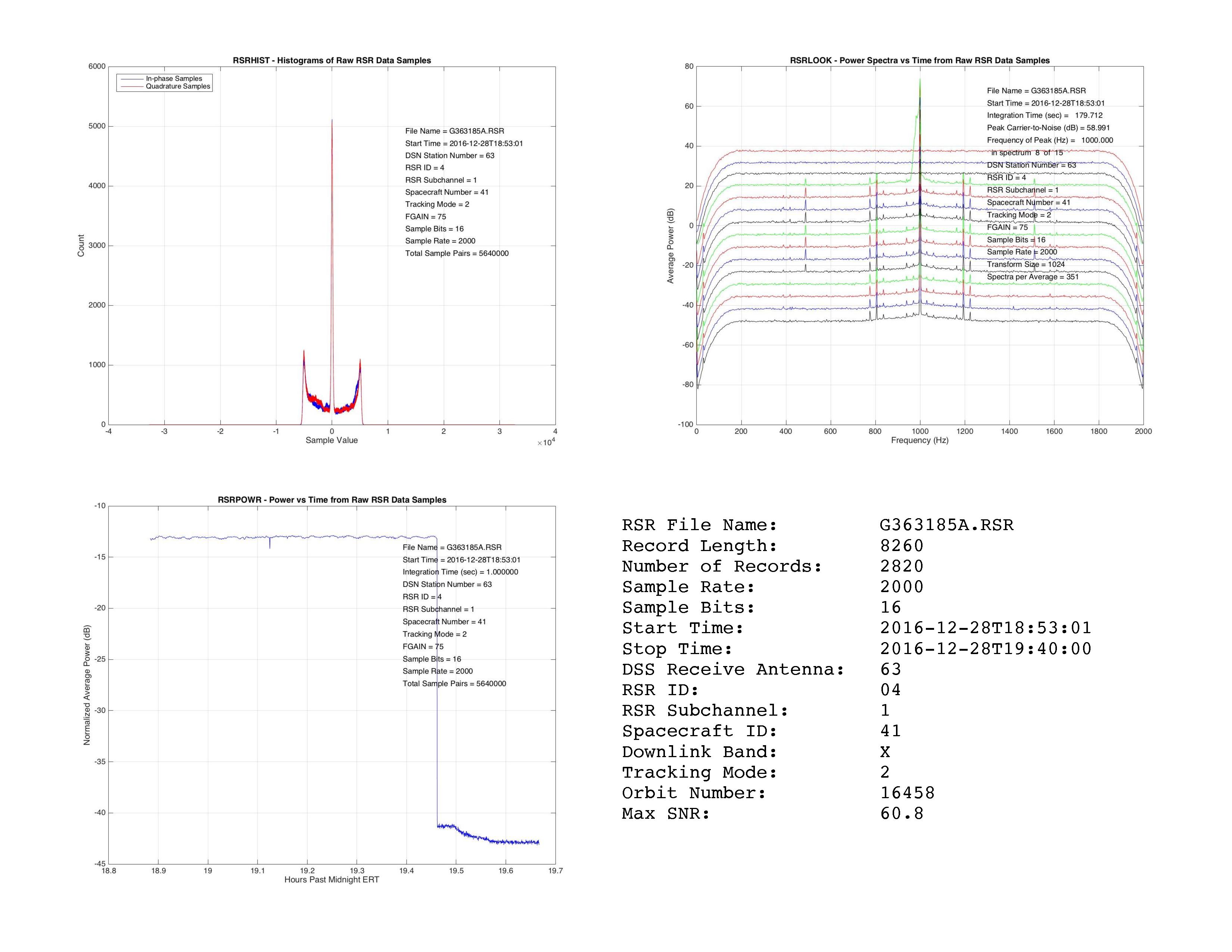Click the 'DSS Receive Antenna:' label
This screenshot has width=1232, height=952.
733,669
